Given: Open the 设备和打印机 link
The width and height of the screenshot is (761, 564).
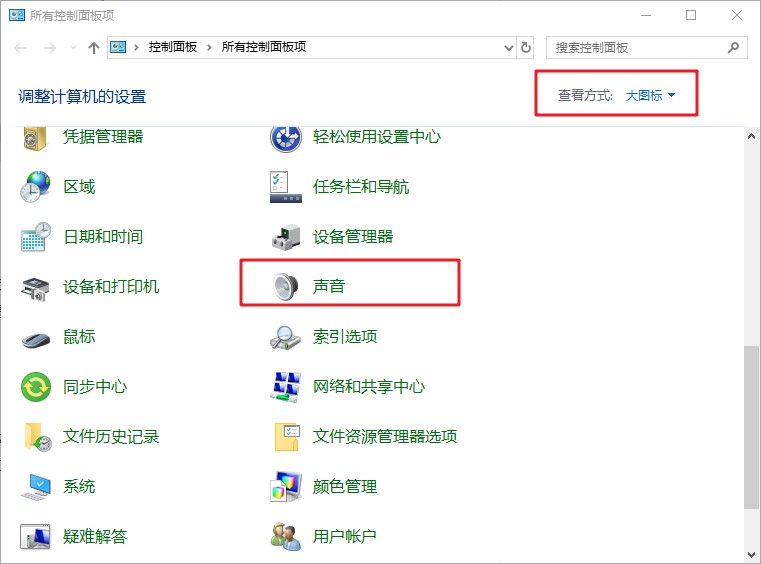Looking at the screenshot, I should 111,286.
